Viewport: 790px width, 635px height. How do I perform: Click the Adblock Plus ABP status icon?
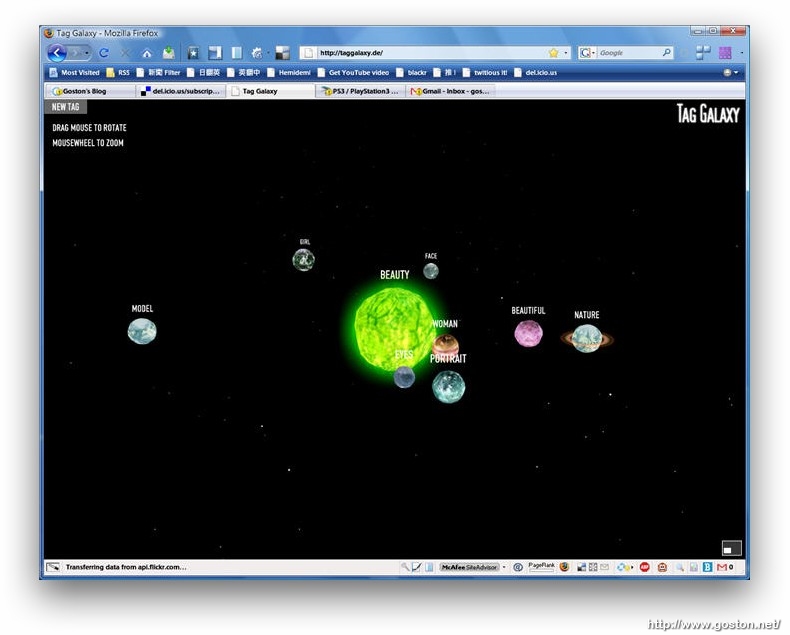pos(645,567)
